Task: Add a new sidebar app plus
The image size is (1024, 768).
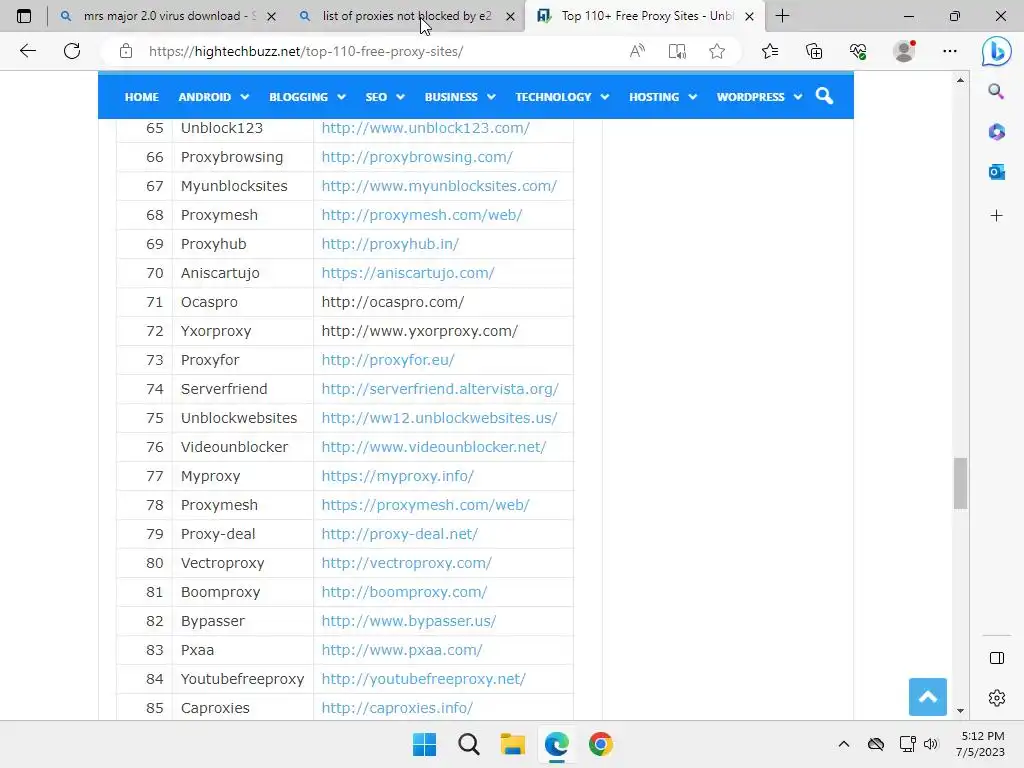Action: coord(996,216)
